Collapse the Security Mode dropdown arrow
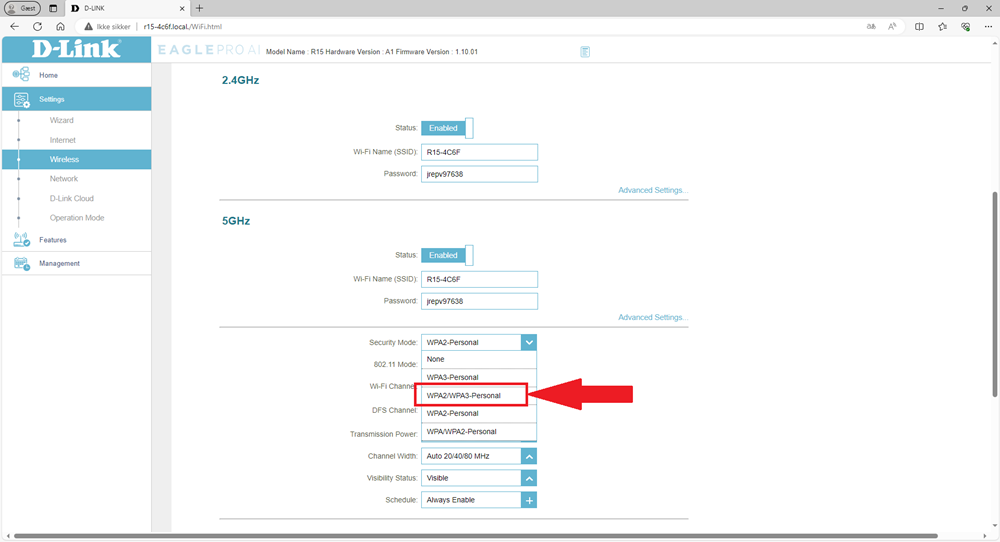 (x=529, y=342)
